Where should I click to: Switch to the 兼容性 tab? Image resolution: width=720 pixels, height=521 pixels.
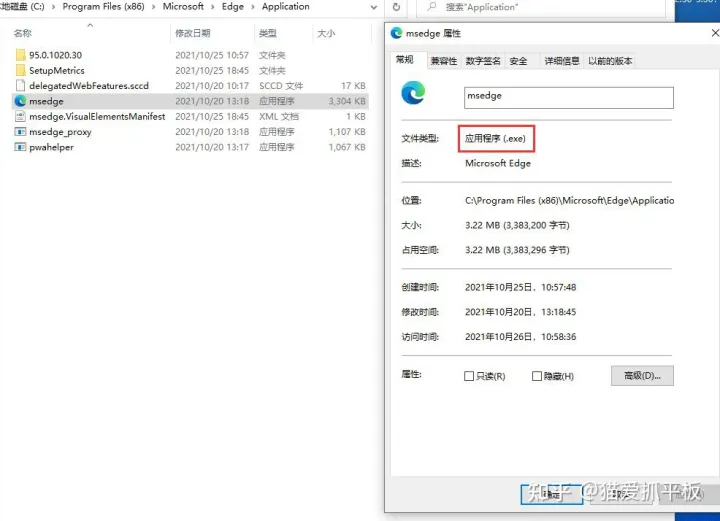444,61
